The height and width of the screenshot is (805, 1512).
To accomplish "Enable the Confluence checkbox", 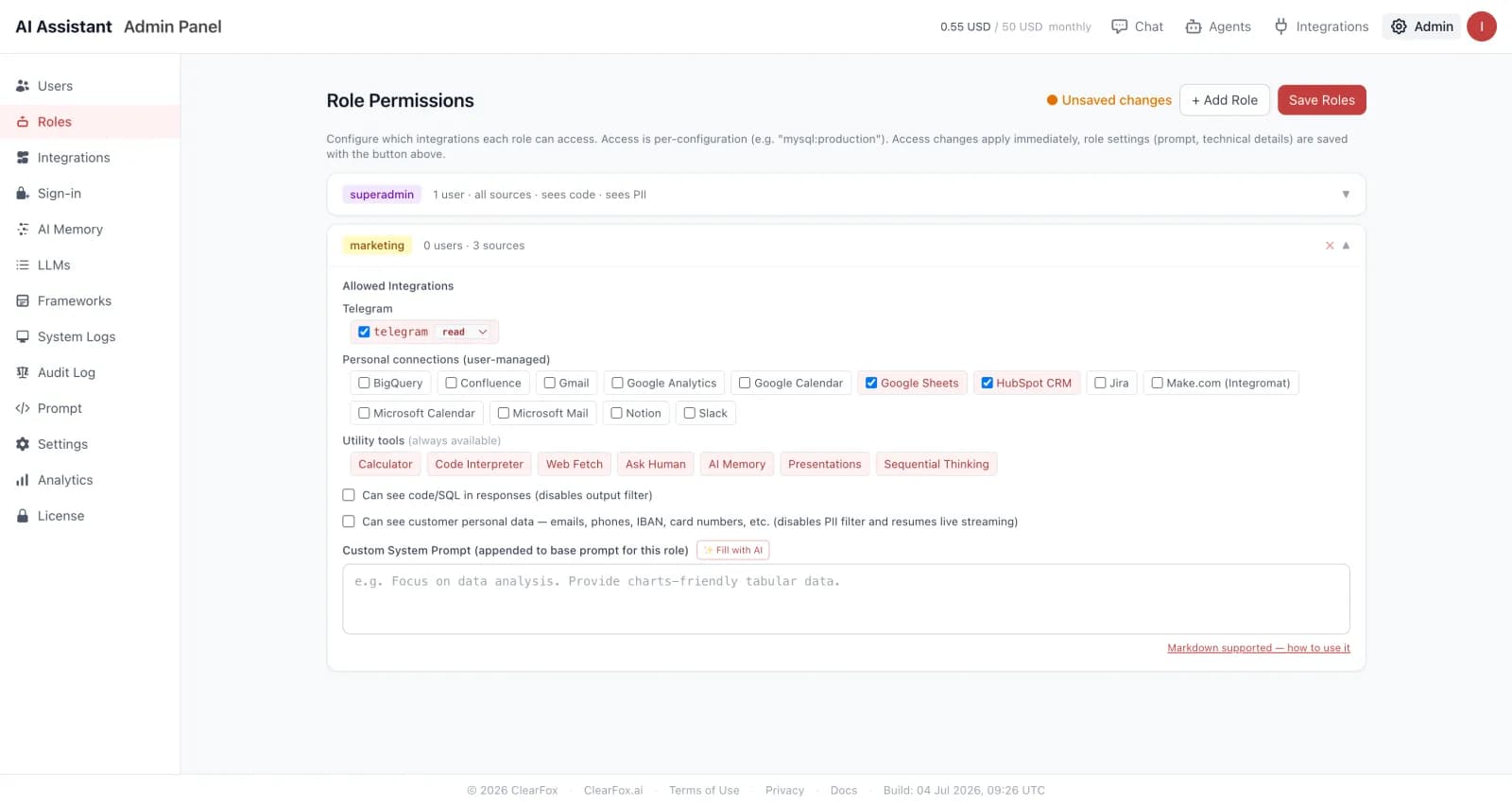I will (x=451, y=383).
